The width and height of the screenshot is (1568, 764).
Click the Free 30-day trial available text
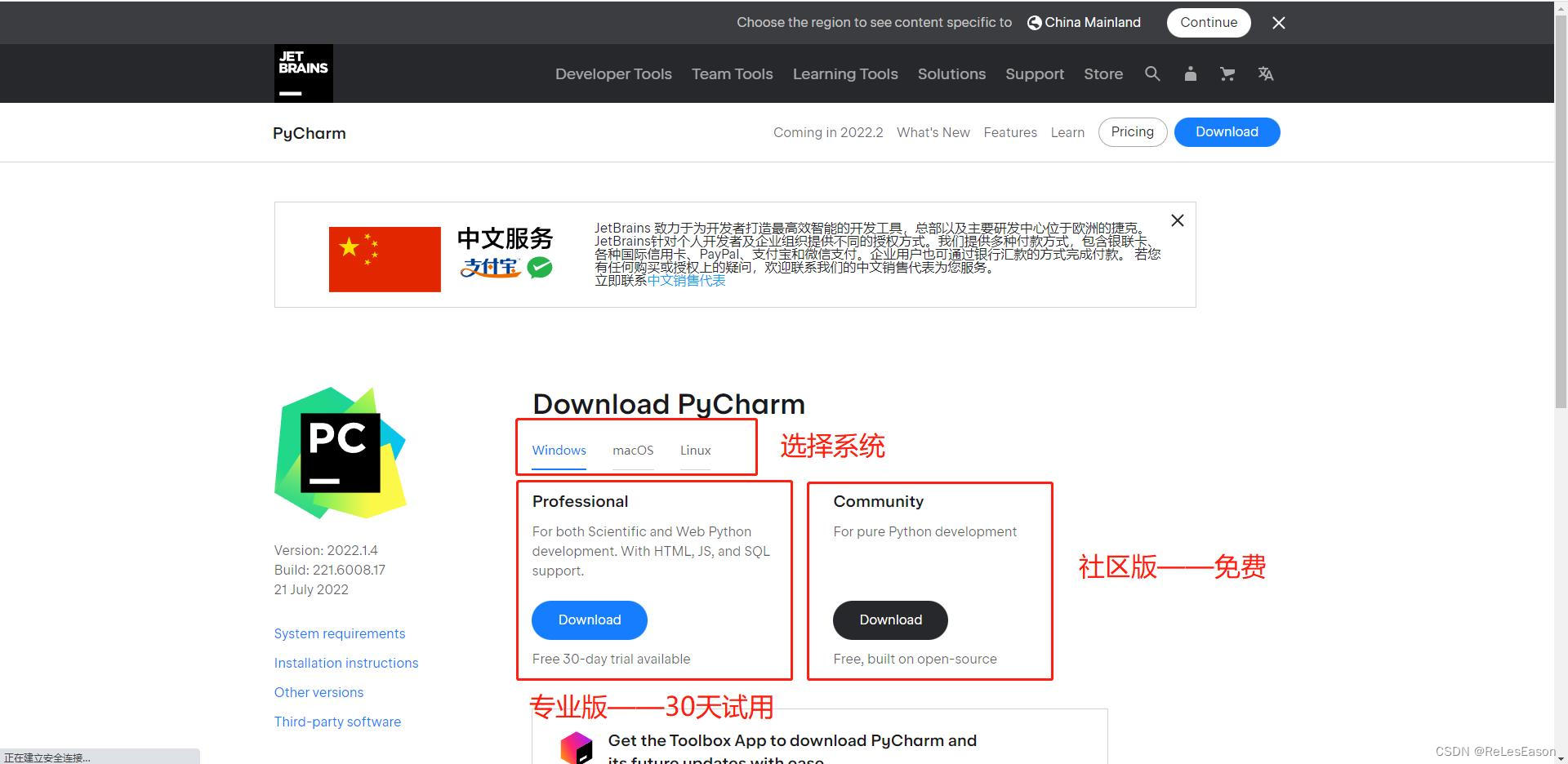(611, 659)
